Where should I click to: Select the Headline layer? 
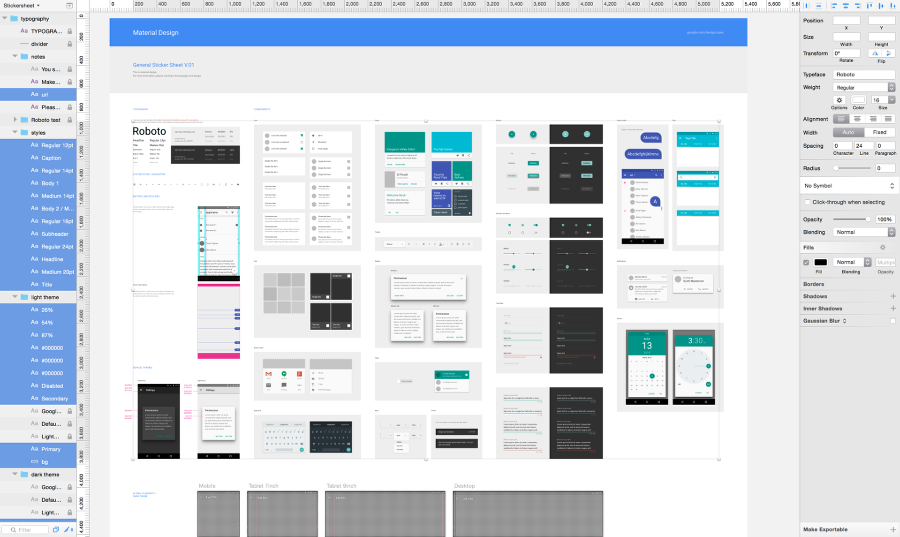[x=38, y=259]
